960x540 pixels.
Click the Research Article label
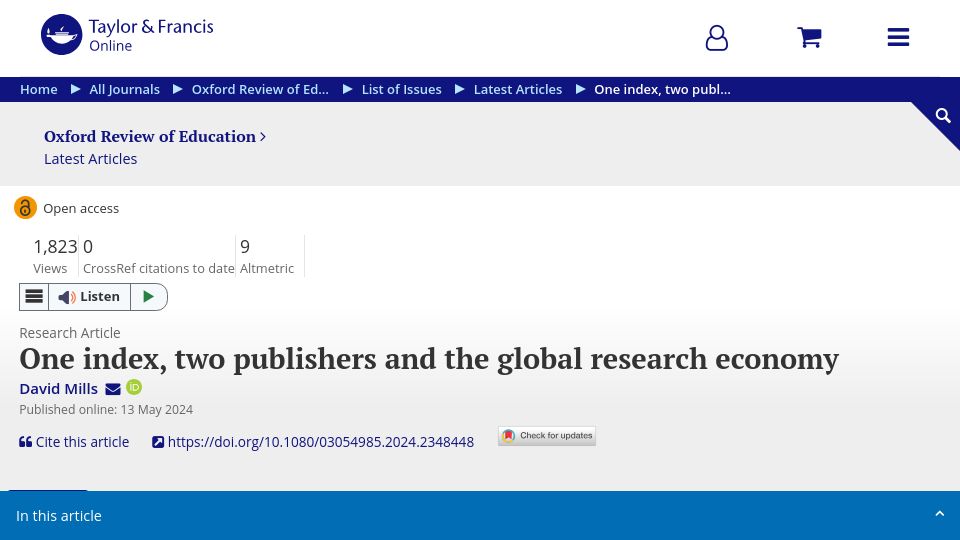(x=70, y=333)
